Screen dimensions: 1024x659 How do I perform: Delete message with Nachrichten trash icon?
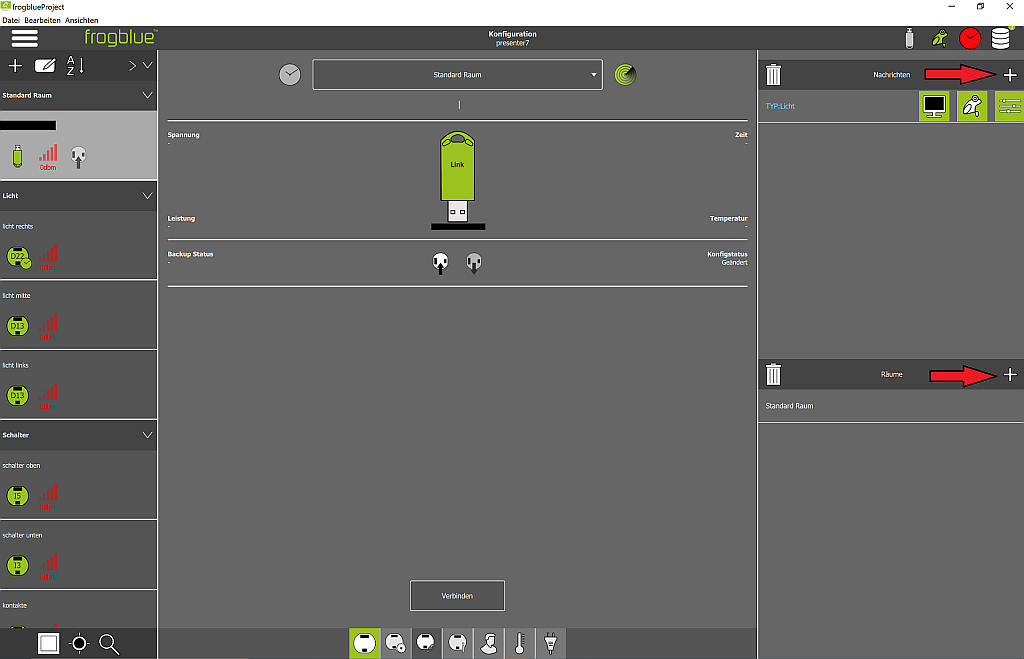pos(773,74)
